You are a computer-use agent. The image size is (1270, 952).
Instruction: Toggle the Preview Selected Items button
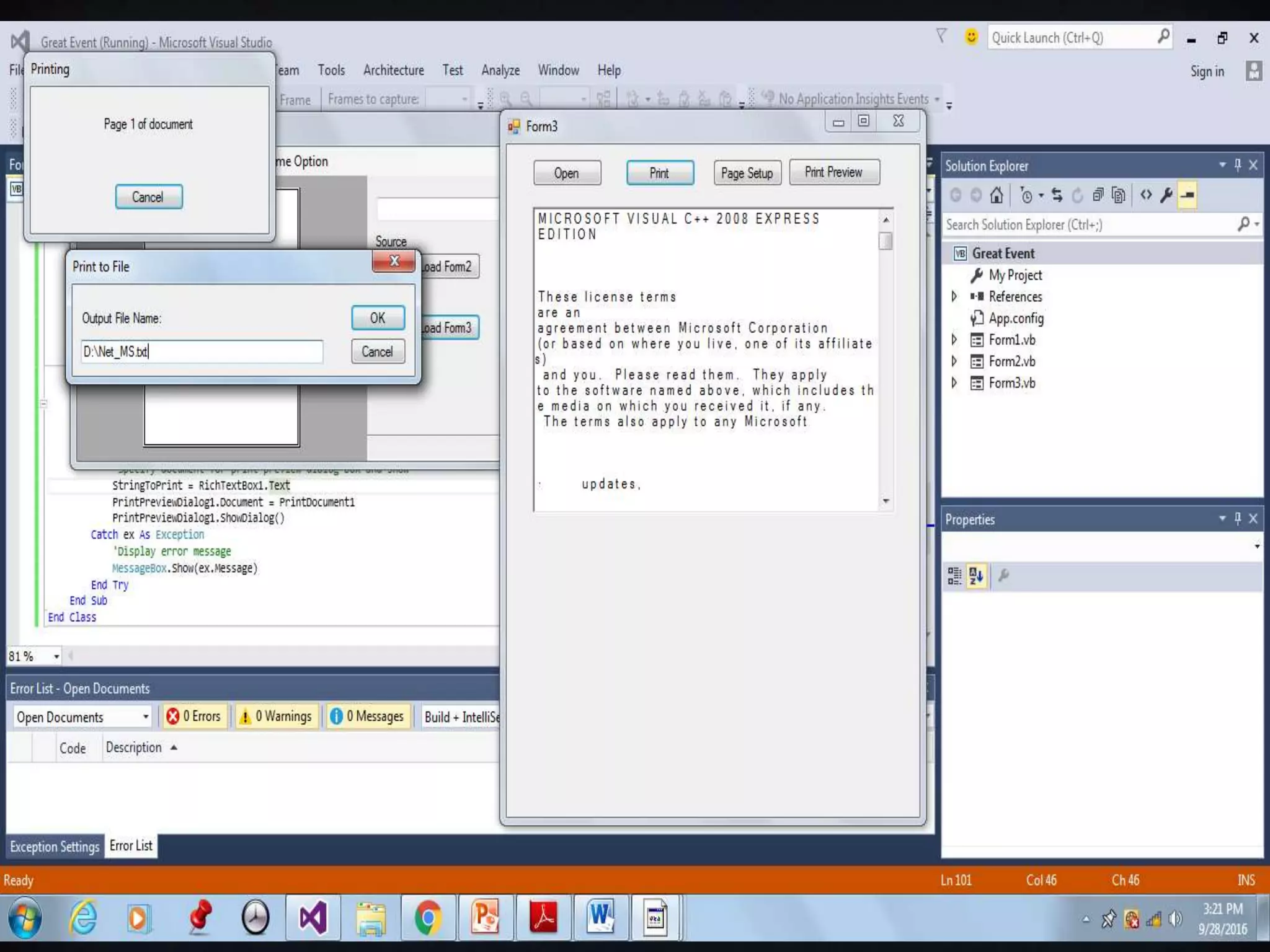tap(1188, 196)
